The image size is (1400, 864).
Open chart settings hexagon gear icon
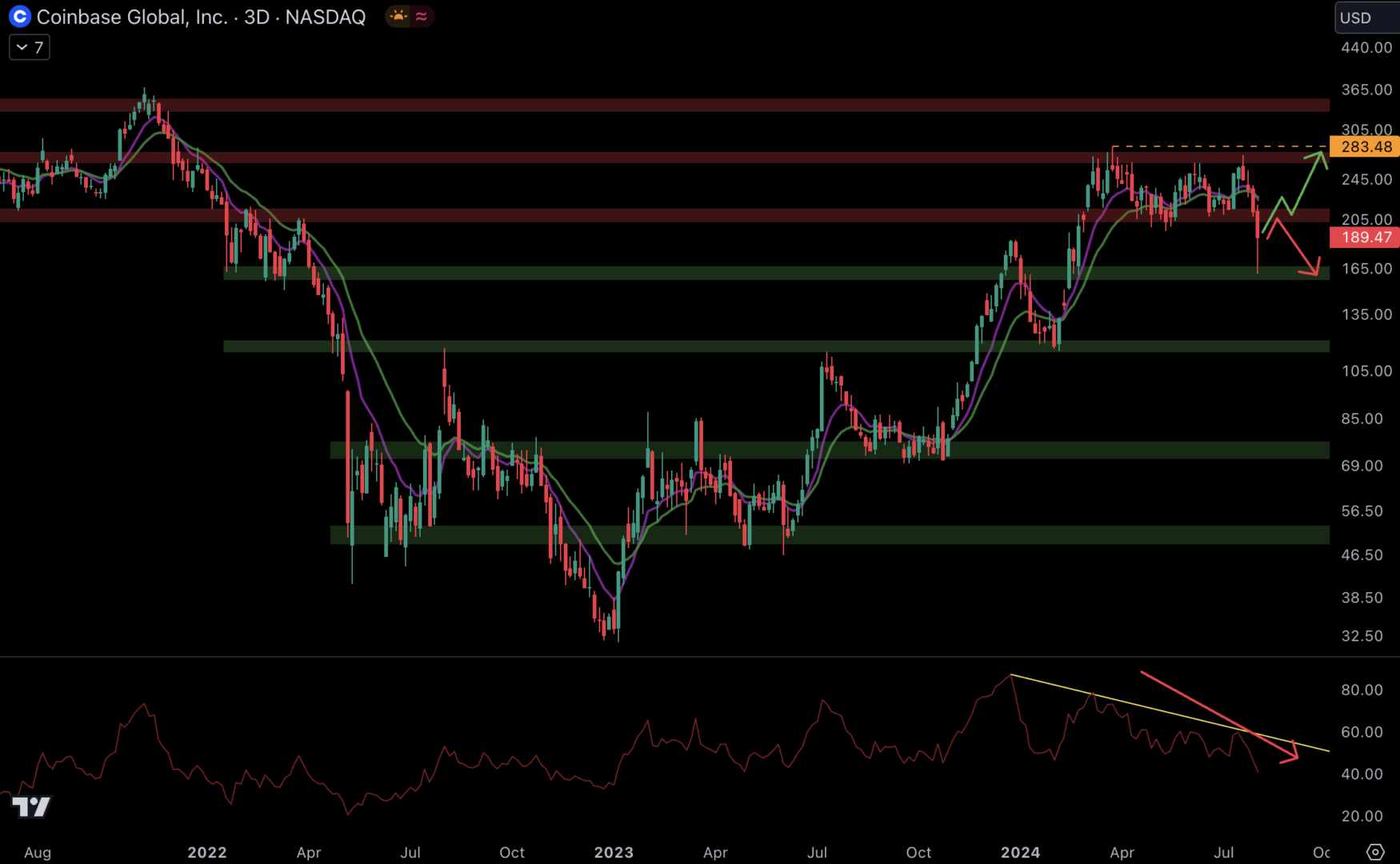pyautogui.click(x=1374, y=852)
